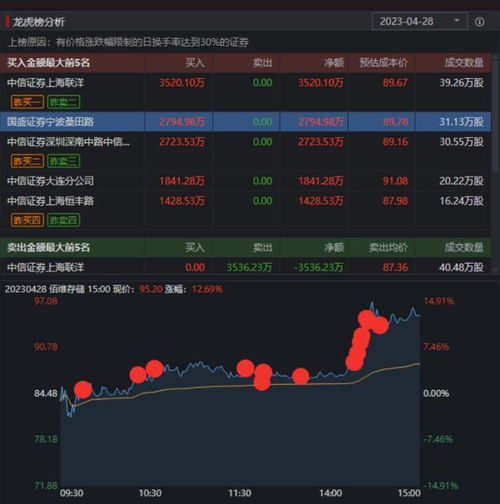The width and height of the screenshot is (500, 504).
Task: Click the 2723.53万 buy amount cell
Action: [182, 142]
